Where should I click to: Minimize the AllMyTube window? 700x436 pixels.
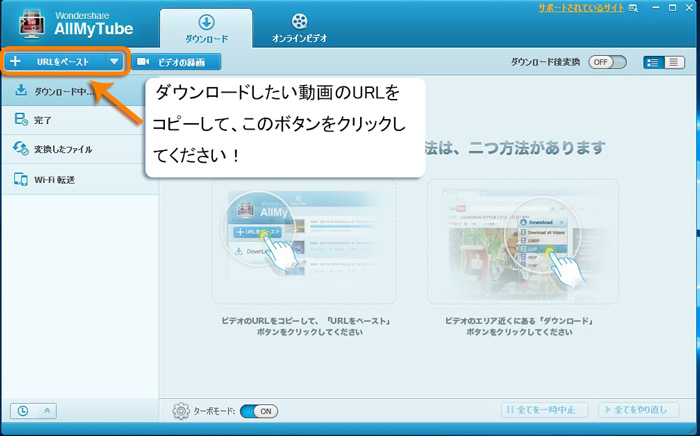coord(656,8)
